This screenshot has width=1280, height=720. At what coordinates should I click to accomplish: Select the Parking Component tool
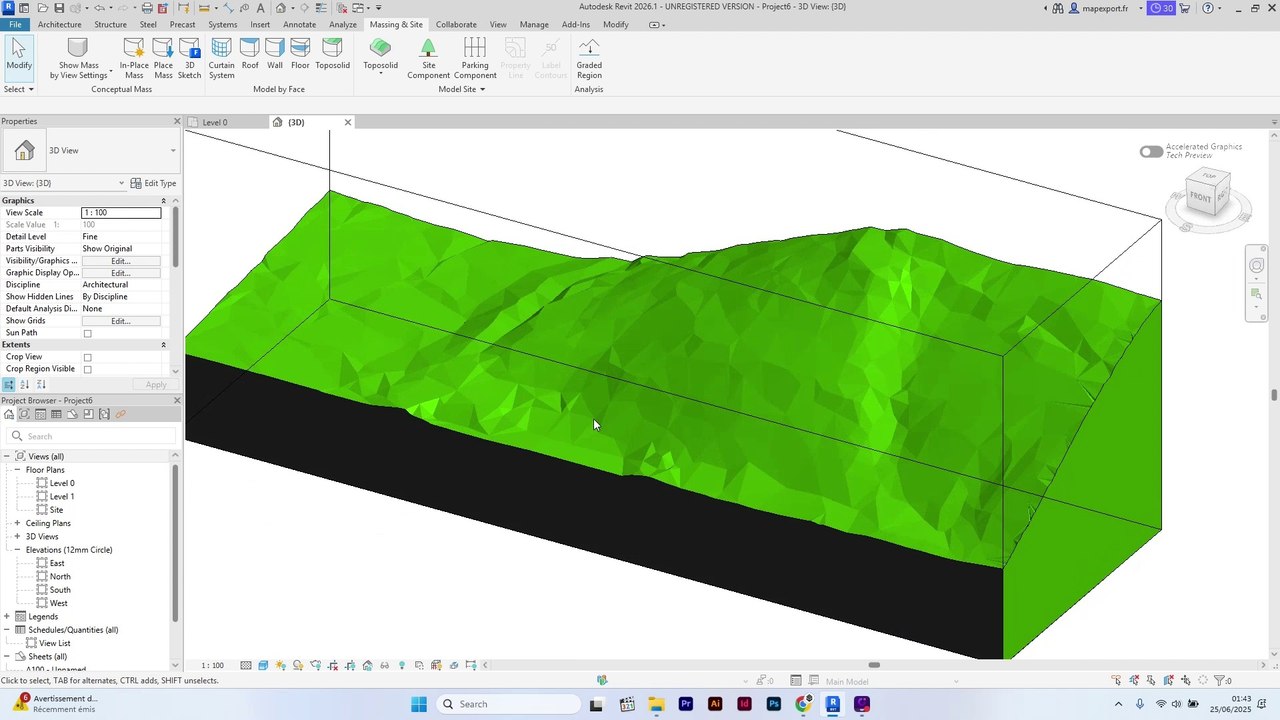pos(475,59)
